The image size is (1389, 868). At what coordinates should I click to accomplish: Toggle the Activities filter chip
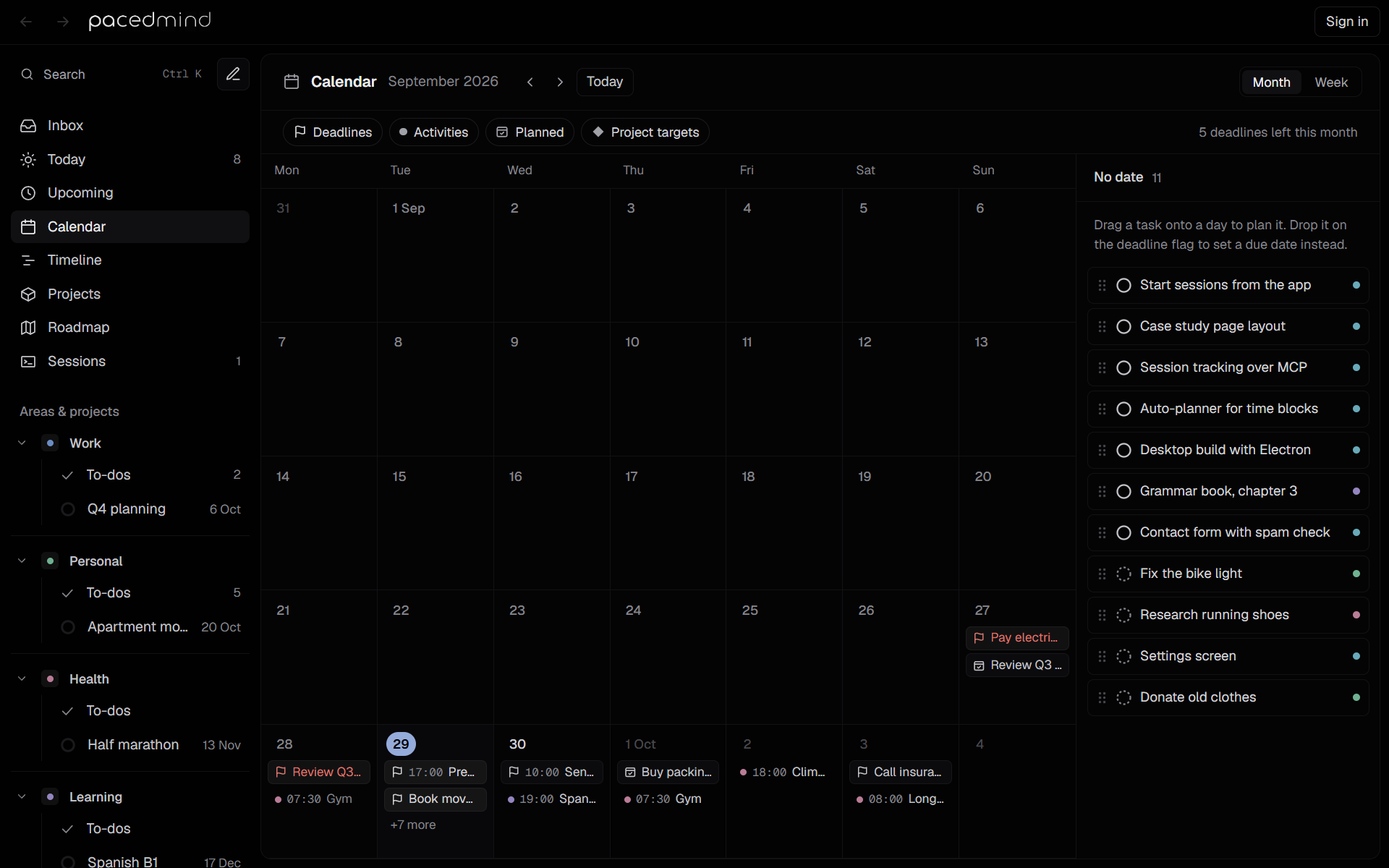click(433, 132)
